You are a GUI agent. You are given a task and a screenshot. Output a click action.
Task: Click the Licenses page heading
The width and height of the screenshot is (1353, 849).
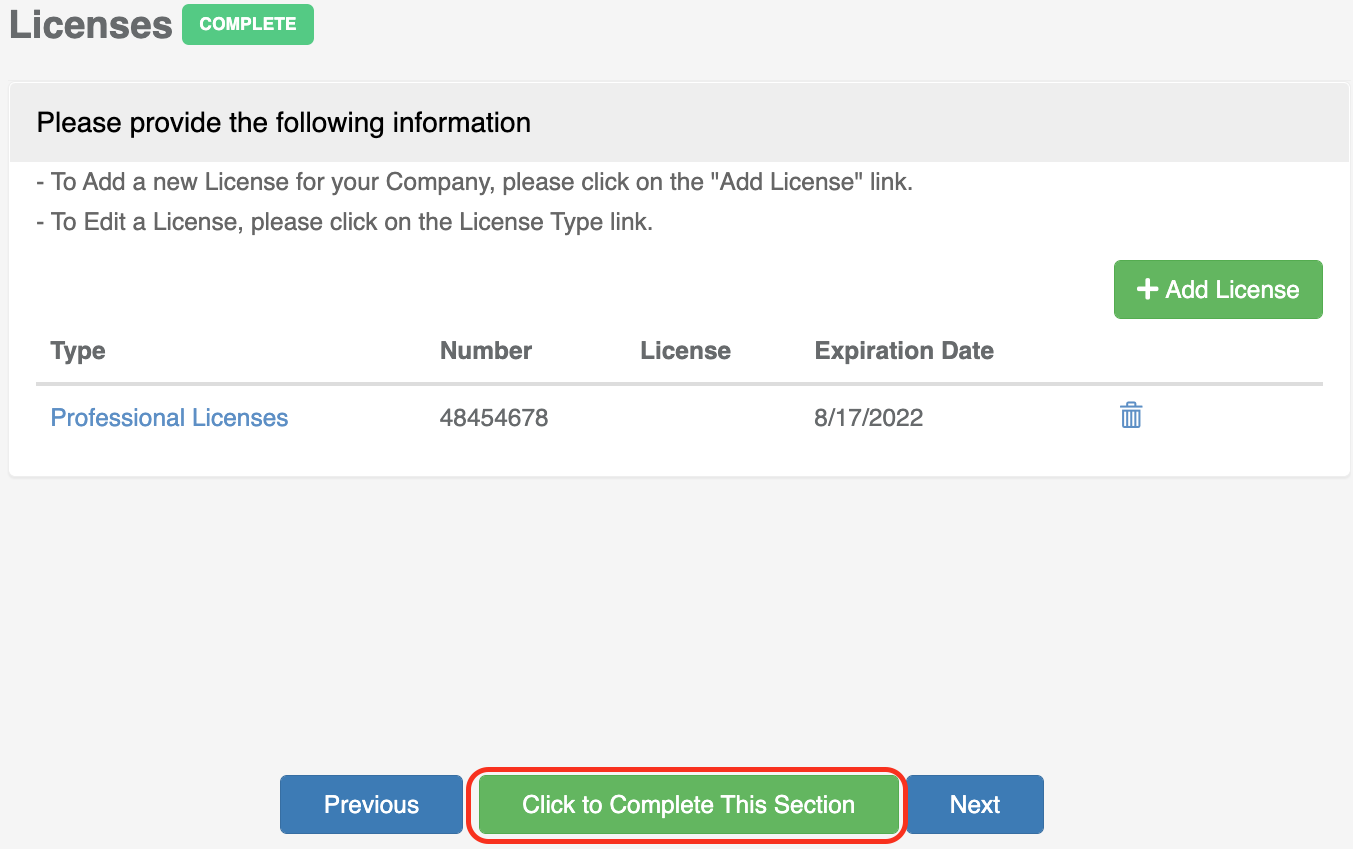tap(91, 25)
